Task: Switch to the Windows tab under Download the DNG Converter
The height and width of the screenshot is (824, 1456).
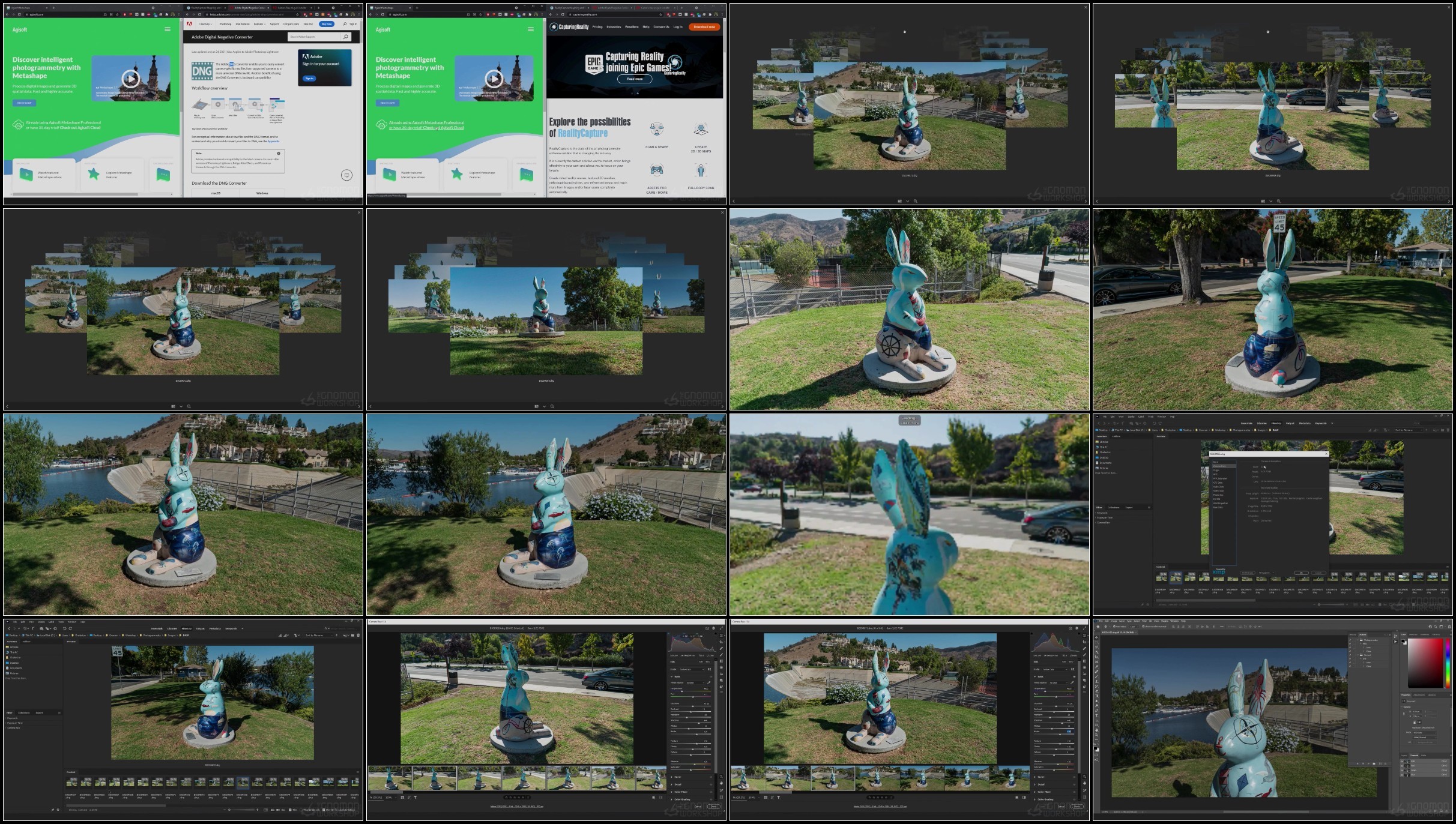Action: click(262, 193)
